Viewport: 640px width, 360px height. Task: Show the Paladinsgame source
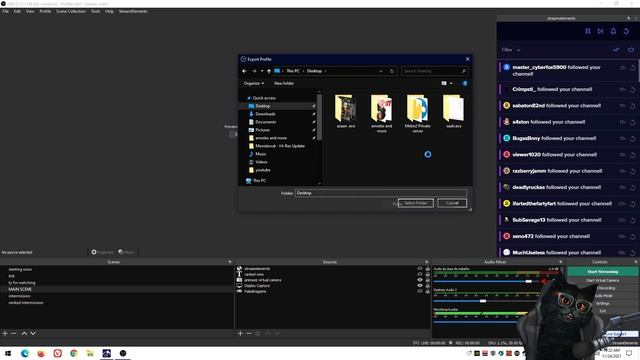pyautogui.click(x=420, y=291)
